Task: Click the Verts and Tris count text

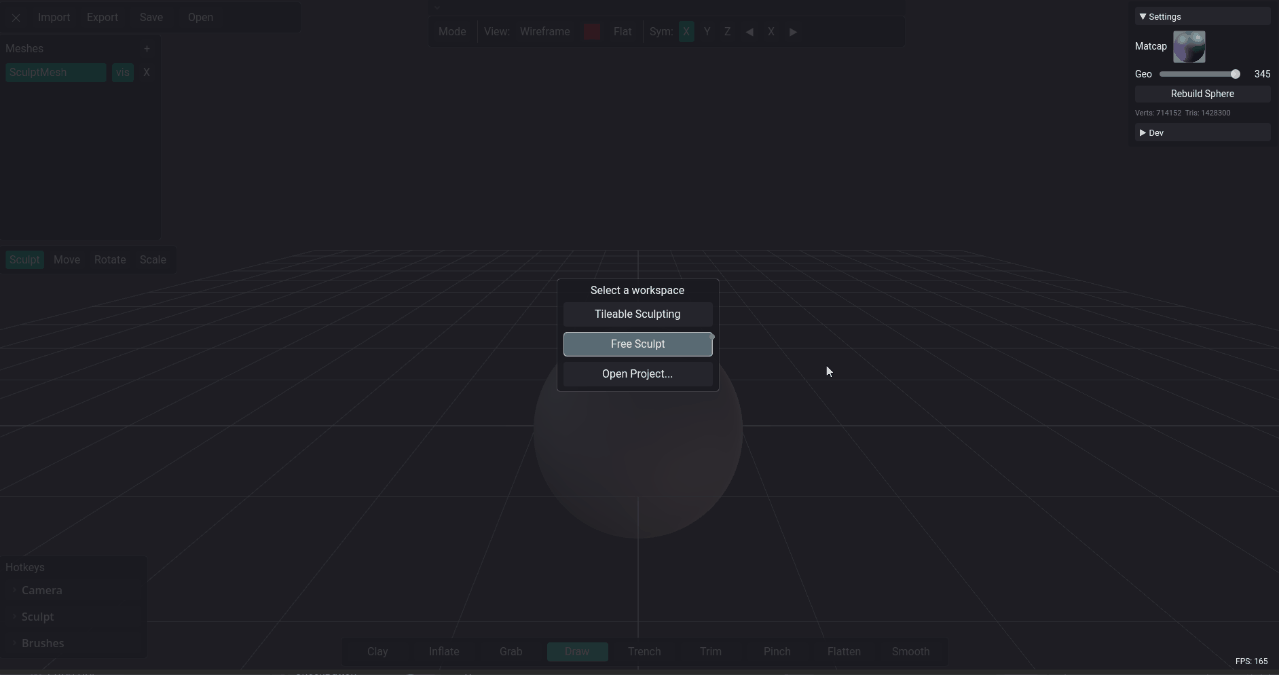Action: (x=1183, y=113)
